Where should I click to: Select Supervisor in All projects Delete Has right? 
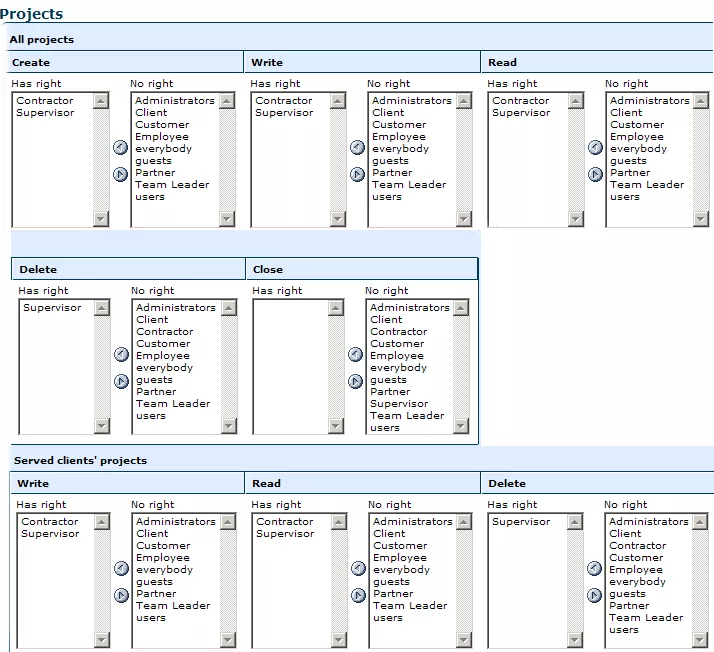[x=52, y=308]
